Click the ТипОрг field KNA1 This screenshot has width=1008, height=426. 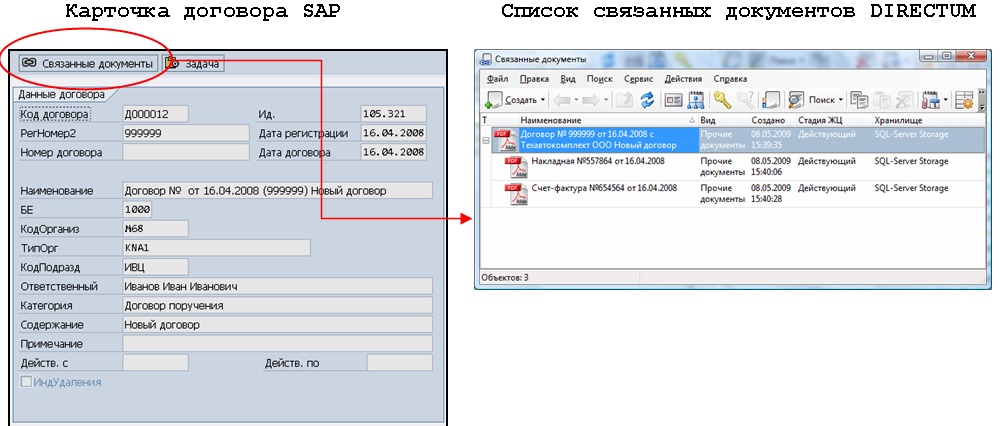(216, 248)
